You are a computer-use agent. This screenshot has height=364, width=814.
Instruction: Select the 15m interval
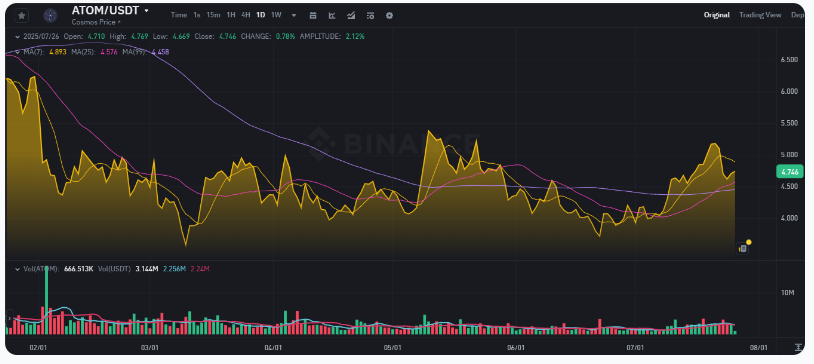(213, 15)
